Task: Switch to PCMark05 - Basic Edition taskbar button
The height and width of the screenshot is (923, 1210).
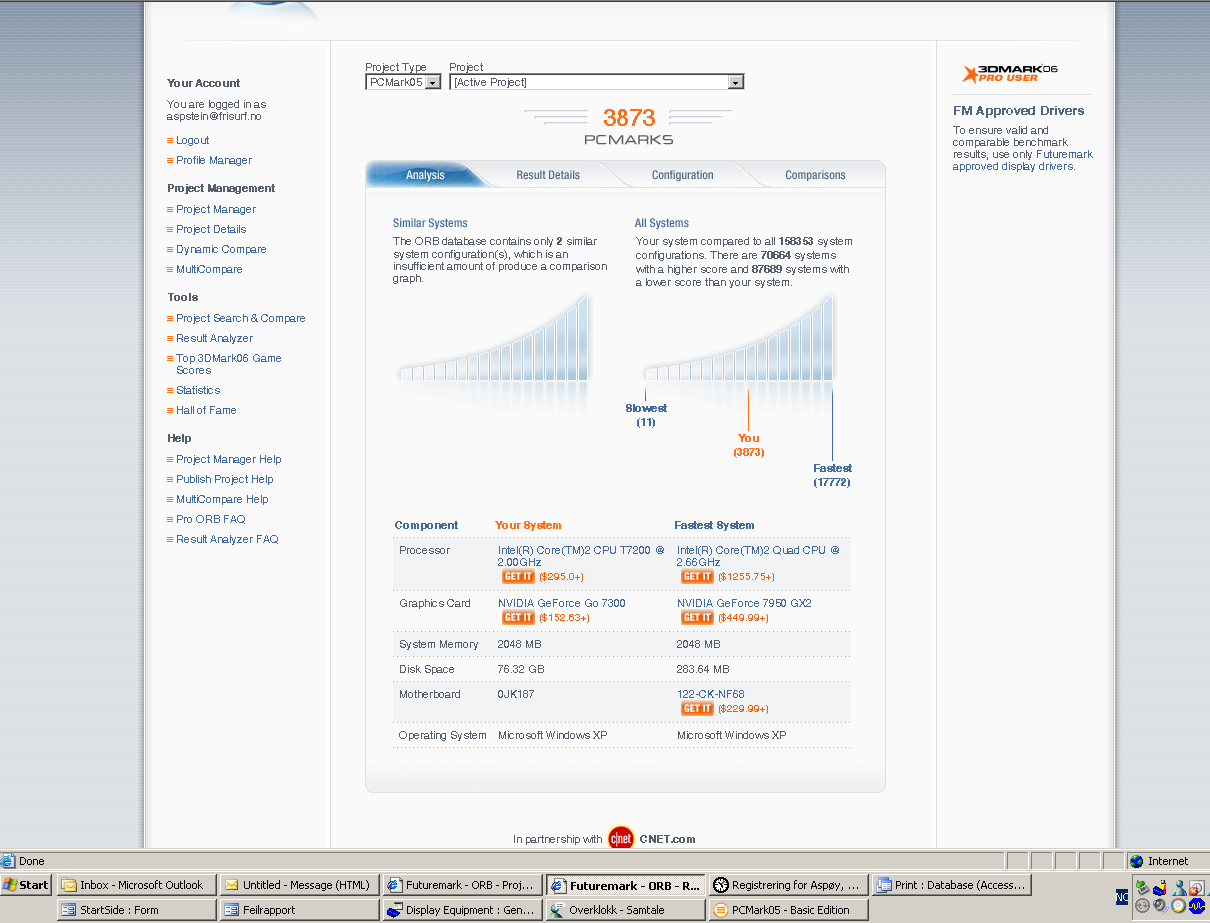Action: pyautogui.click(x=789, y=910)
